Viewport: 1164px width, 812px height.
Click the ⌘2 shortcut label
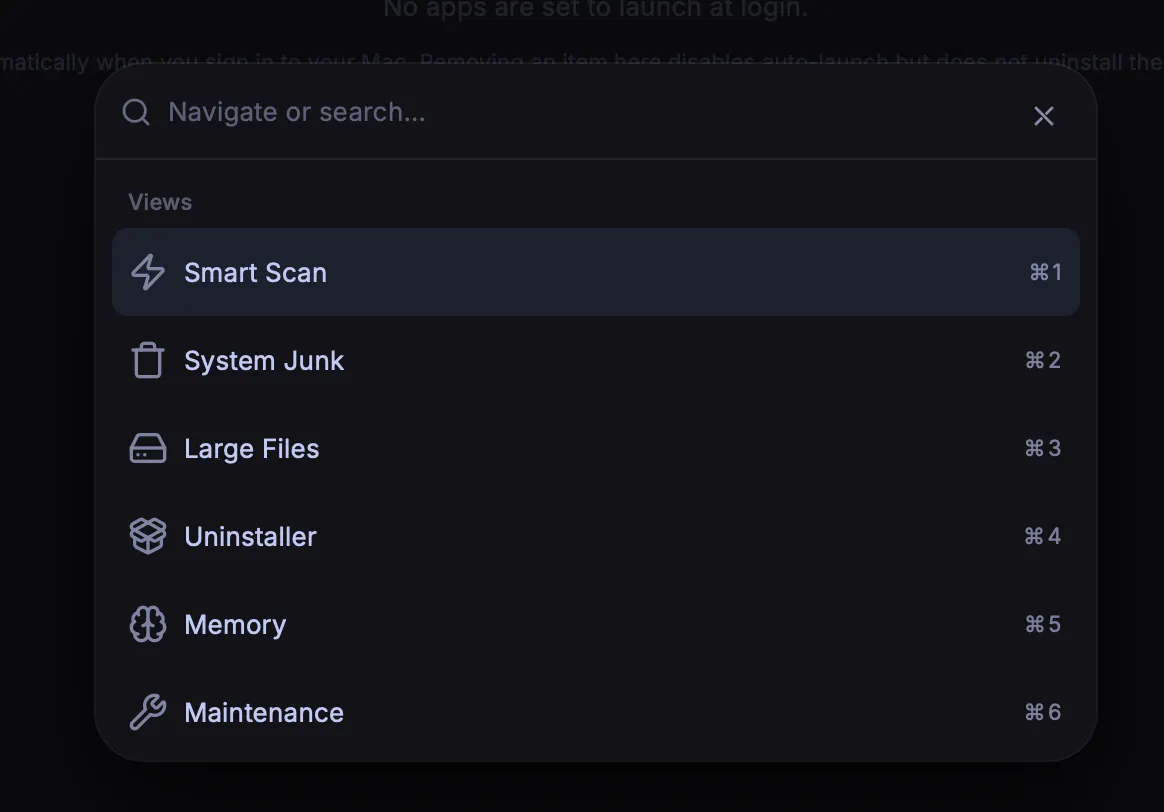pos(1043,360)
